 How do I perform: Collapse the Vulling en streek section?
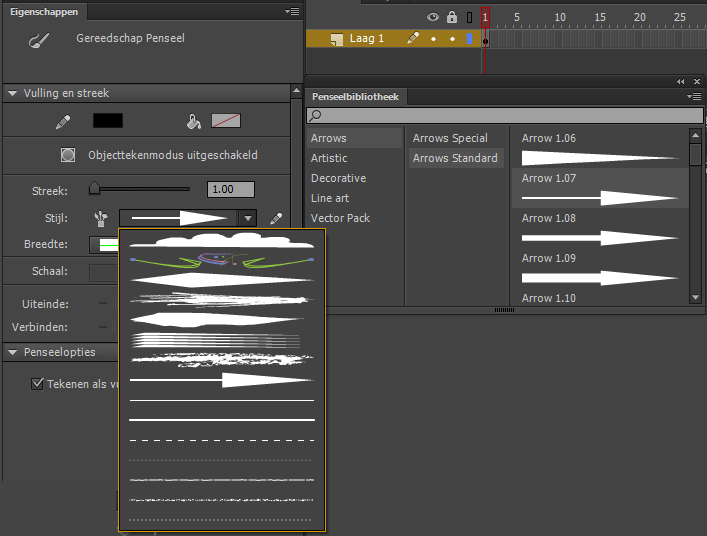tap(13, 93)
